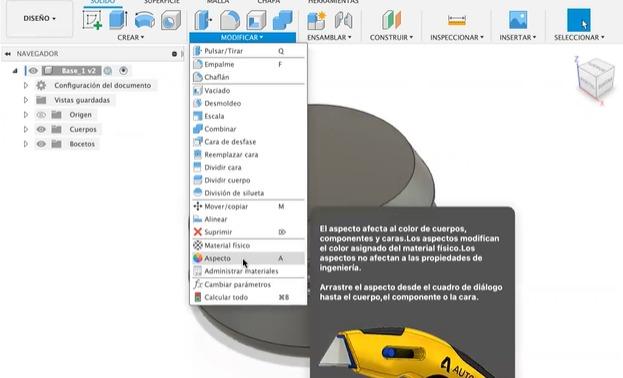623x378 pixels.
Task: Choose Mover/copiar menu entry
Action: pyautogui.click(x=248, y=206)
